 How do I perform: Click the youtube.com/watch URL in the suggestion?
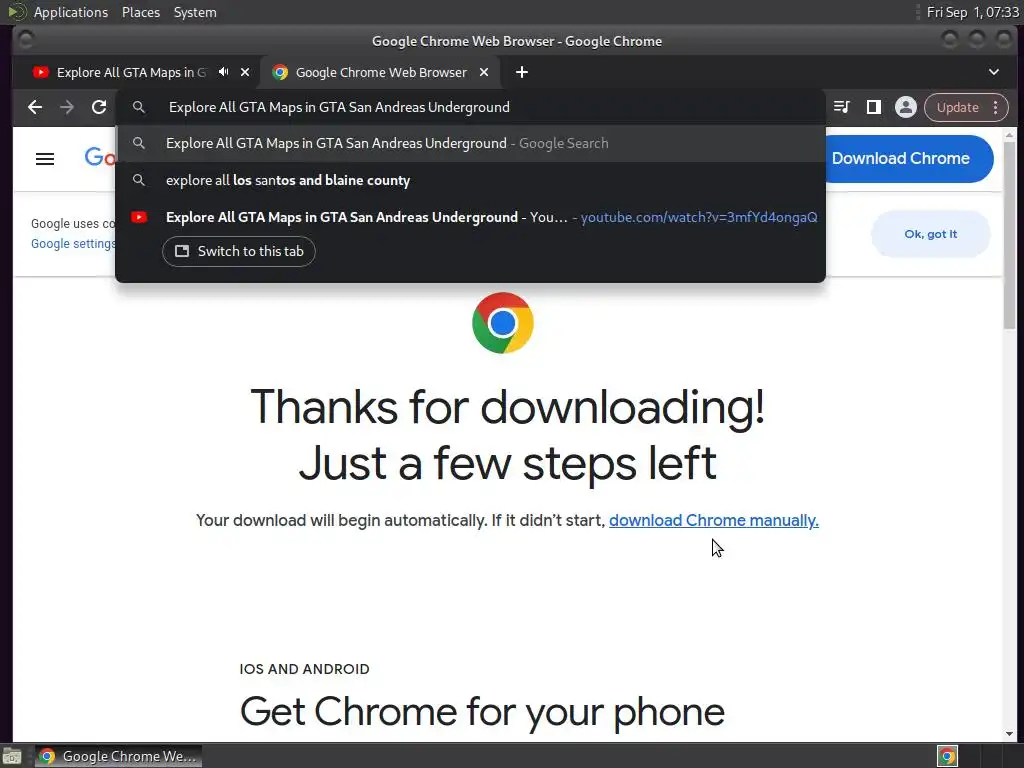click(x=699, y=217)
